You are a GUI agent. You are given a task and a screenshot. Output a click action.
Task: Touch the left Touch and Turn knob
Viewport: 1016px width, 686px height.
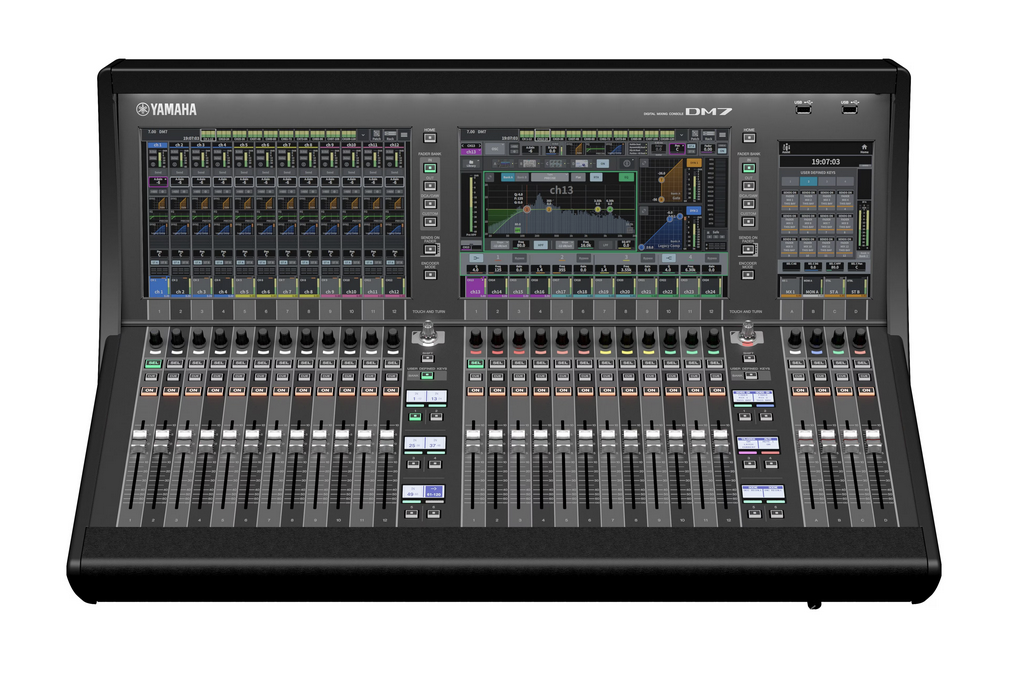(428, 332)
